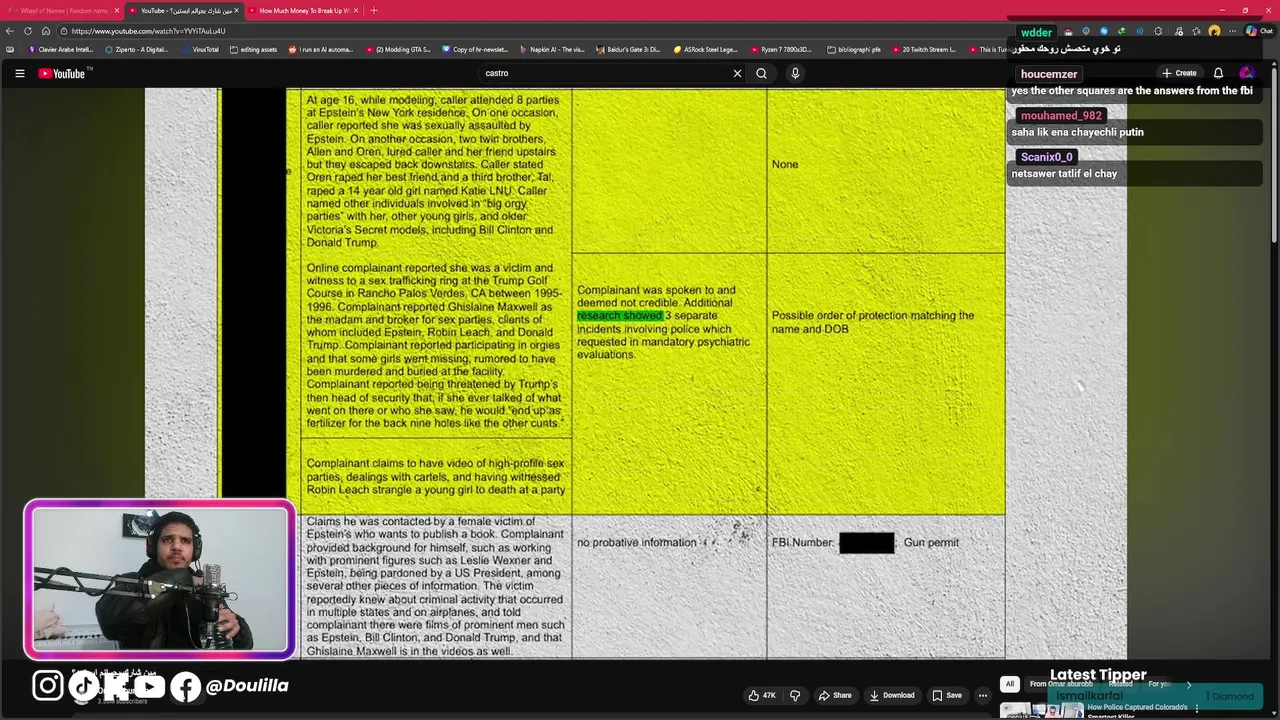Open the Ziperto bookmark

click(x=137, y=49)
